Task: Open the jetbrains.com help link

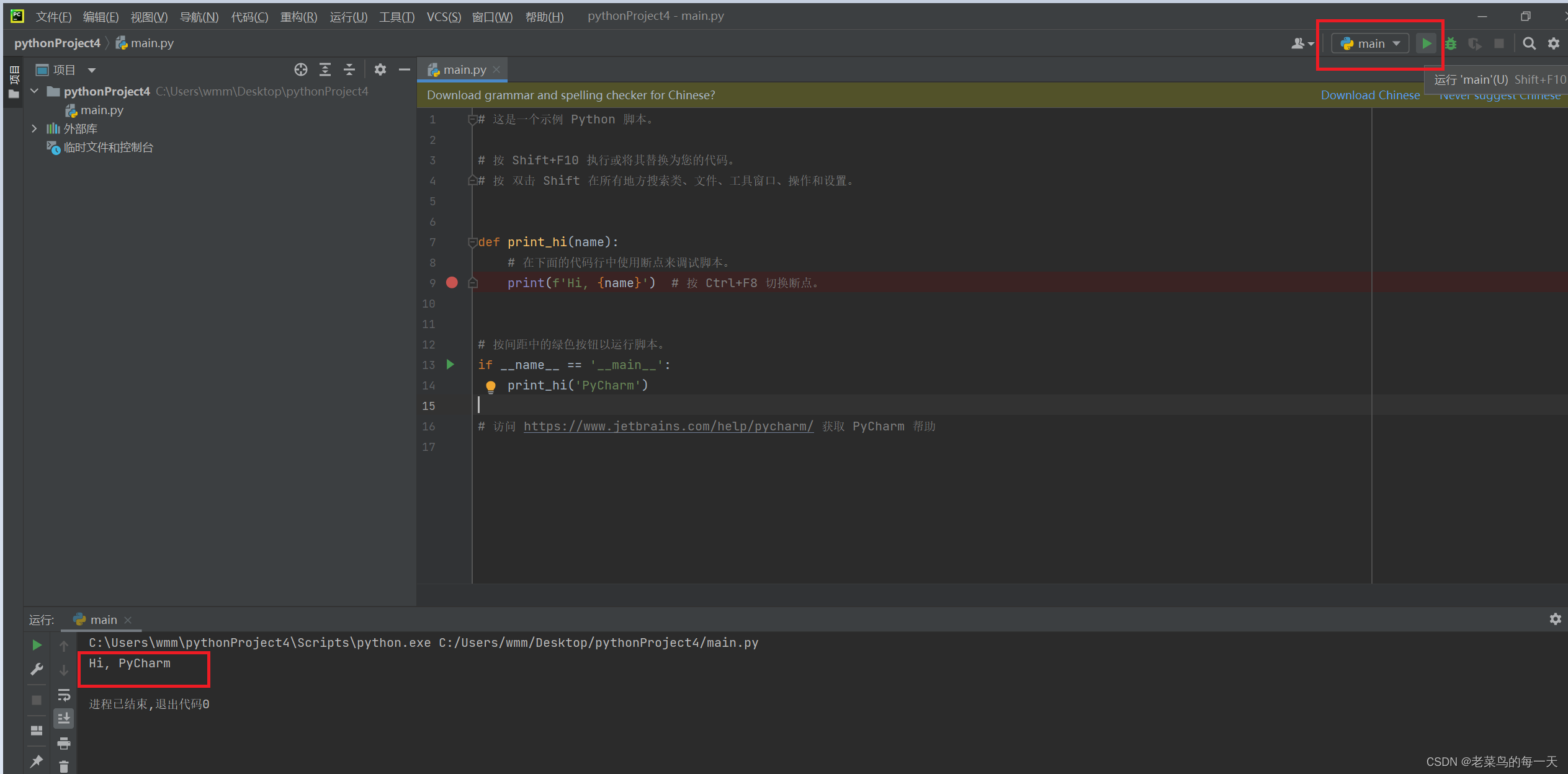Action: coord(668,426)
